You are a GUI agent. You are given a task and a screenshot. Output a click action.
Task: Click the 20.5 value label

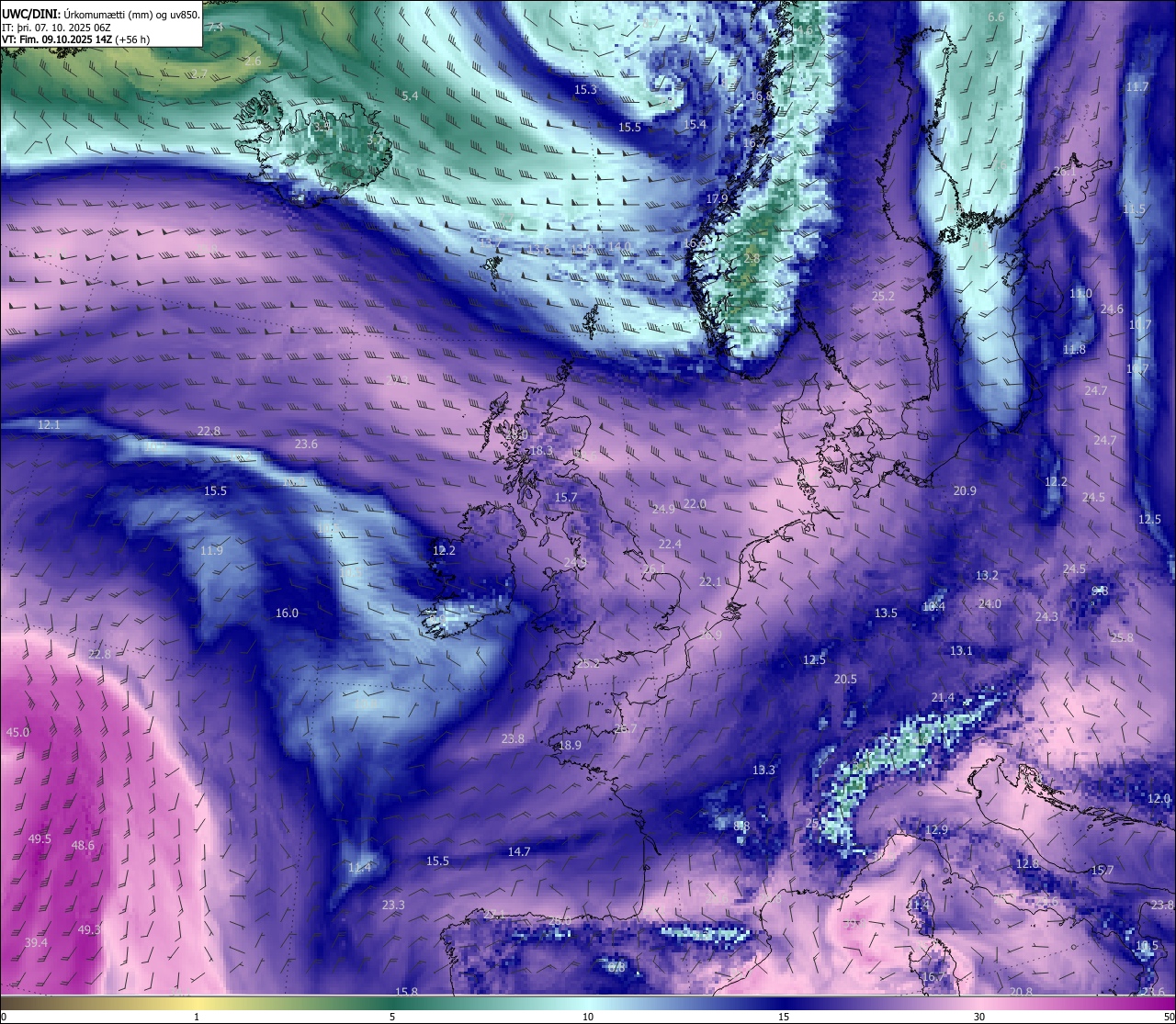coord(845,679)
